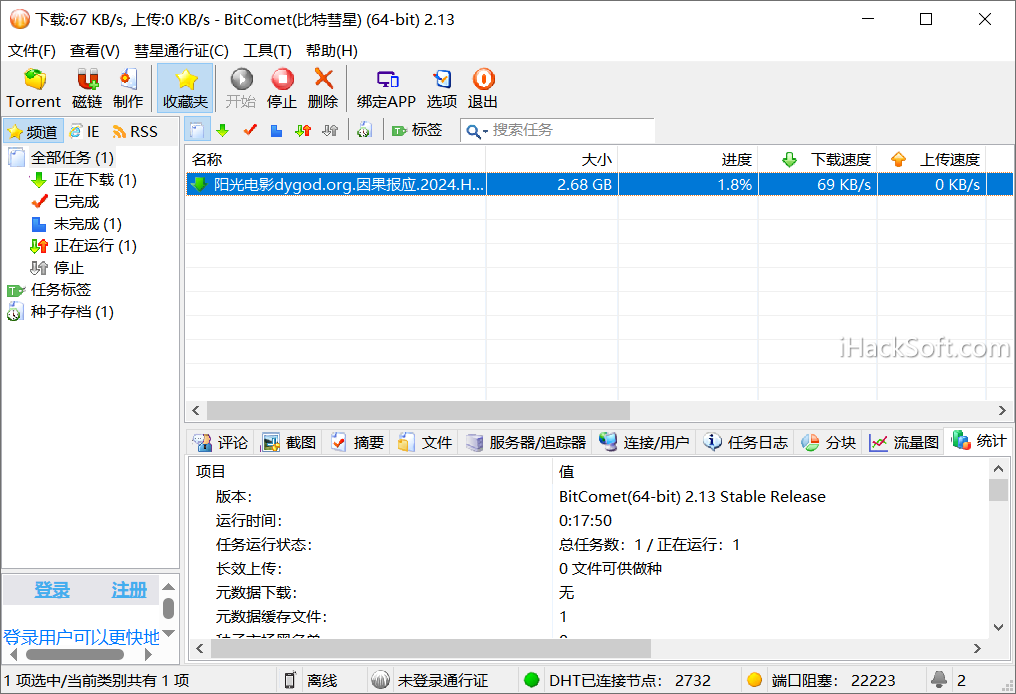Click statistics panel scroll down arrow
Screen dimensions: 1016x694
coord(999,627)
